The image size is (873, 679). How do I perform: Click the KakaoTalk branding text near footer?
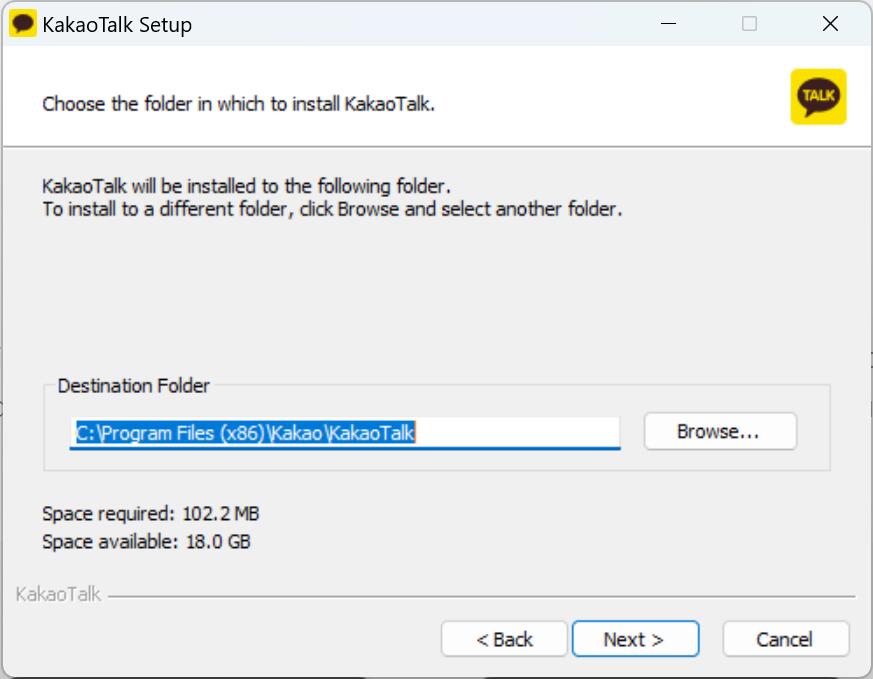point(58,594)
